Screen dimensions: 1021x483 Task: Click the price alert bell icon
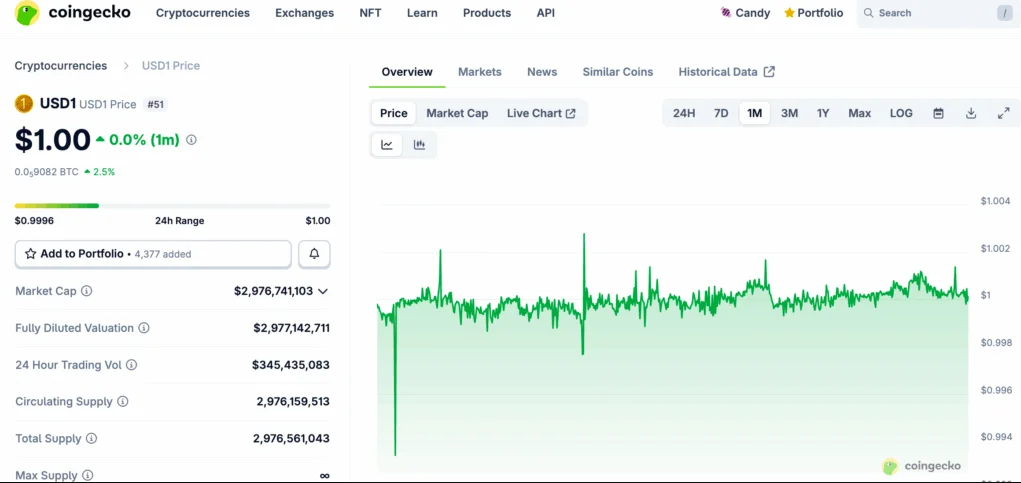click(315, 254)
